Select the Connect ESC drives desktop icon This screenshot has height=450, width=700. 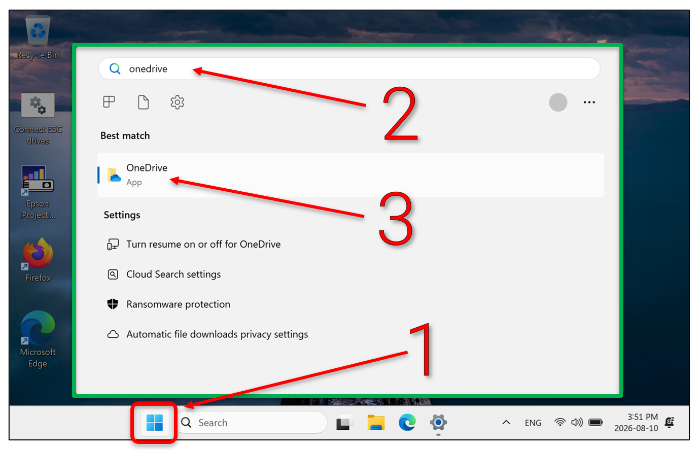tap(38, 119)
